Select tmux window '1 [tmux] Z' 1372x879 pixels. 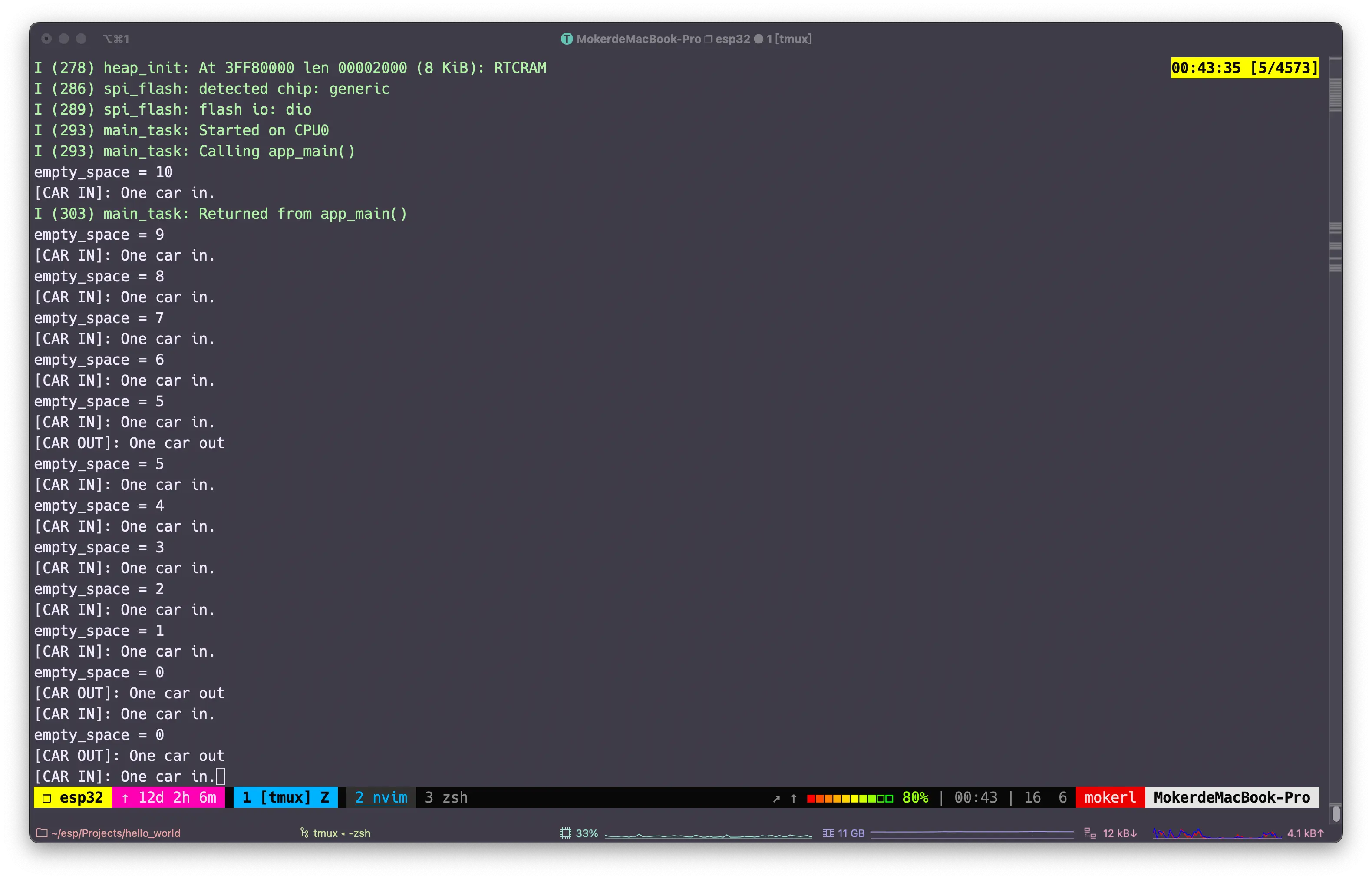pos(285,797)
